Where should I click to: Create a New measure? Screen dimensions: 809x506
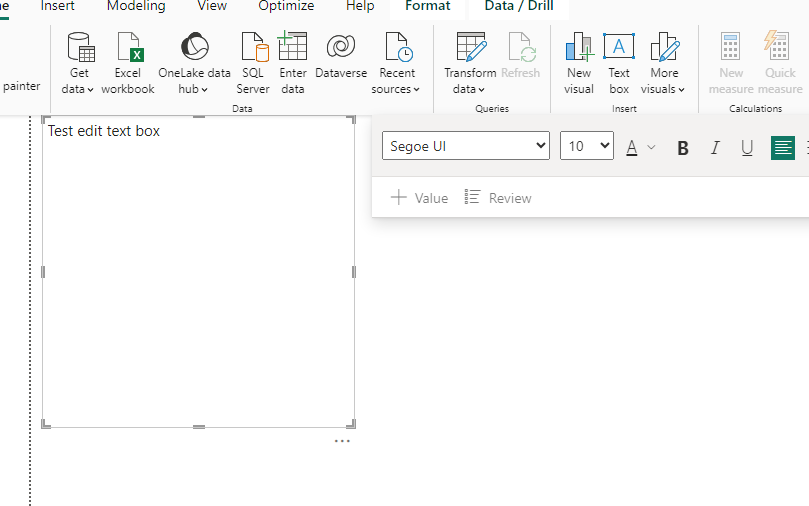[x=731, y=64]
